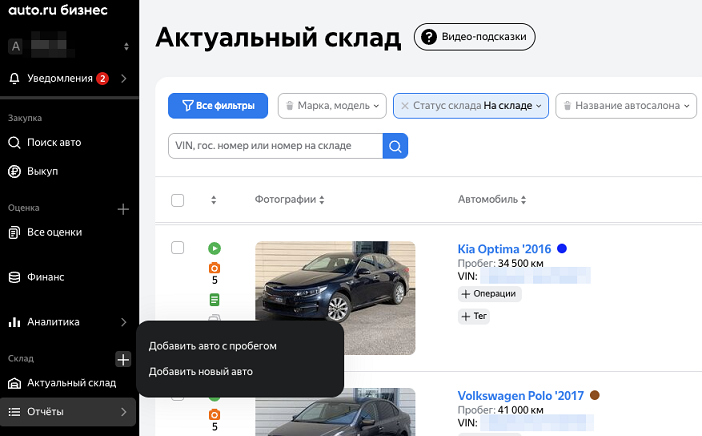Open the Уведомления bell icon

(x=14, y=79)
